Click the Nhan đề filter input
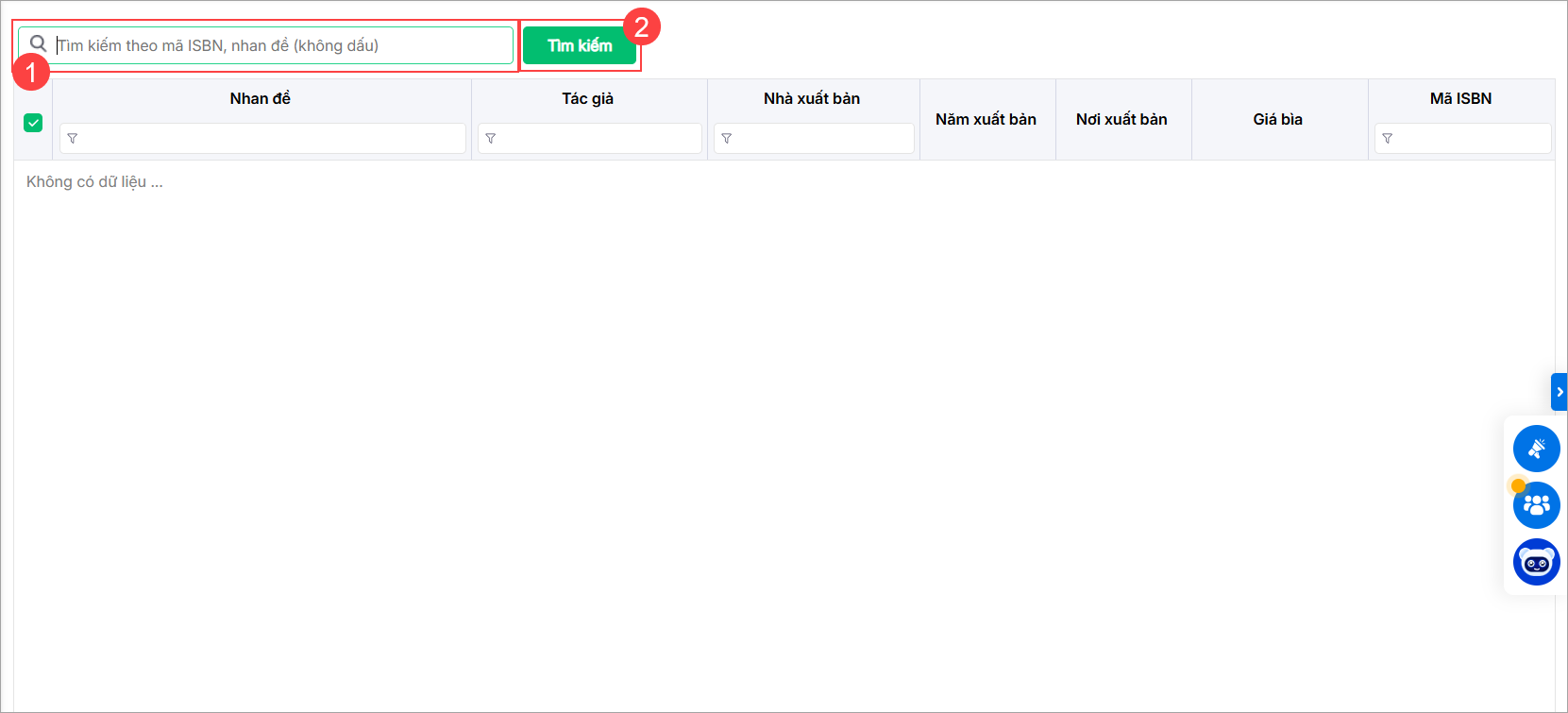The width and height of the screenshot is (1568, 713). click(262, 138)
